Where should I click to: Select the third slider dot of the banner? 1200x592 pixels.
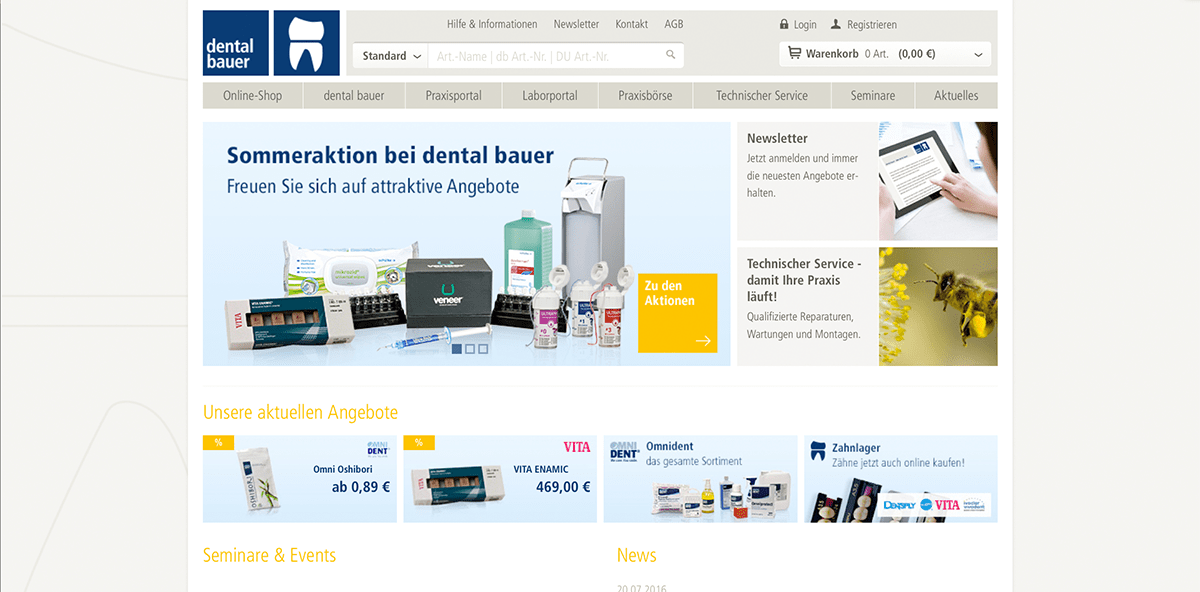click(483, 349)
